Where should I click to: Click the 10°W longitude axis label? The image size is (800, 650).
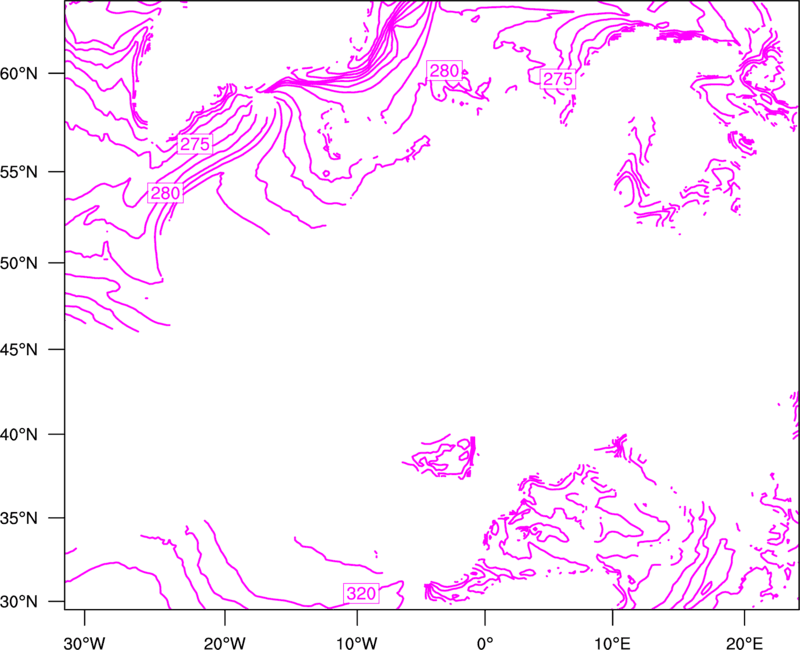tap(357, 643)
